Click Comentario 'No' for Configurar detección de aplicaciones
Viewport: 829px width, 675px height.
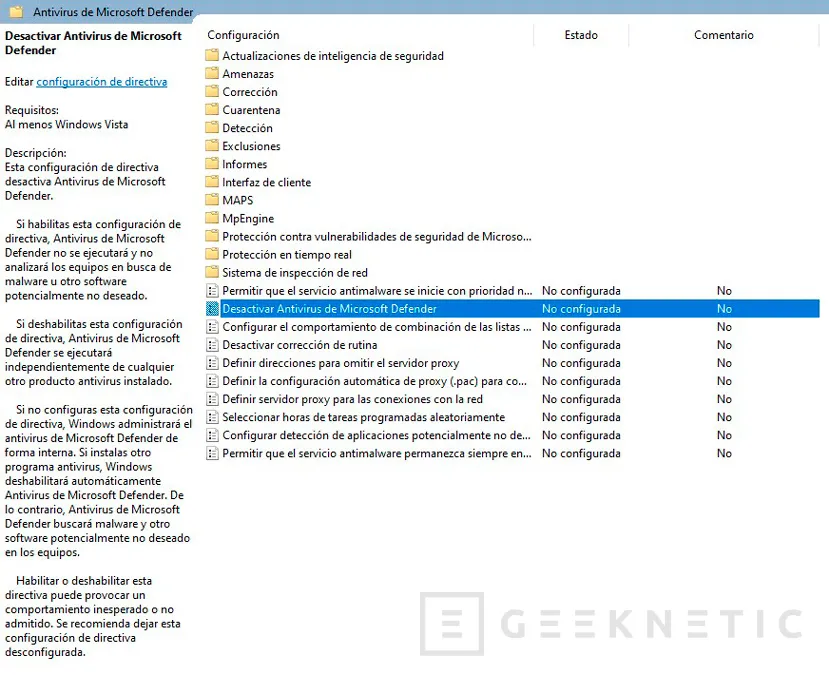point(724,435)
